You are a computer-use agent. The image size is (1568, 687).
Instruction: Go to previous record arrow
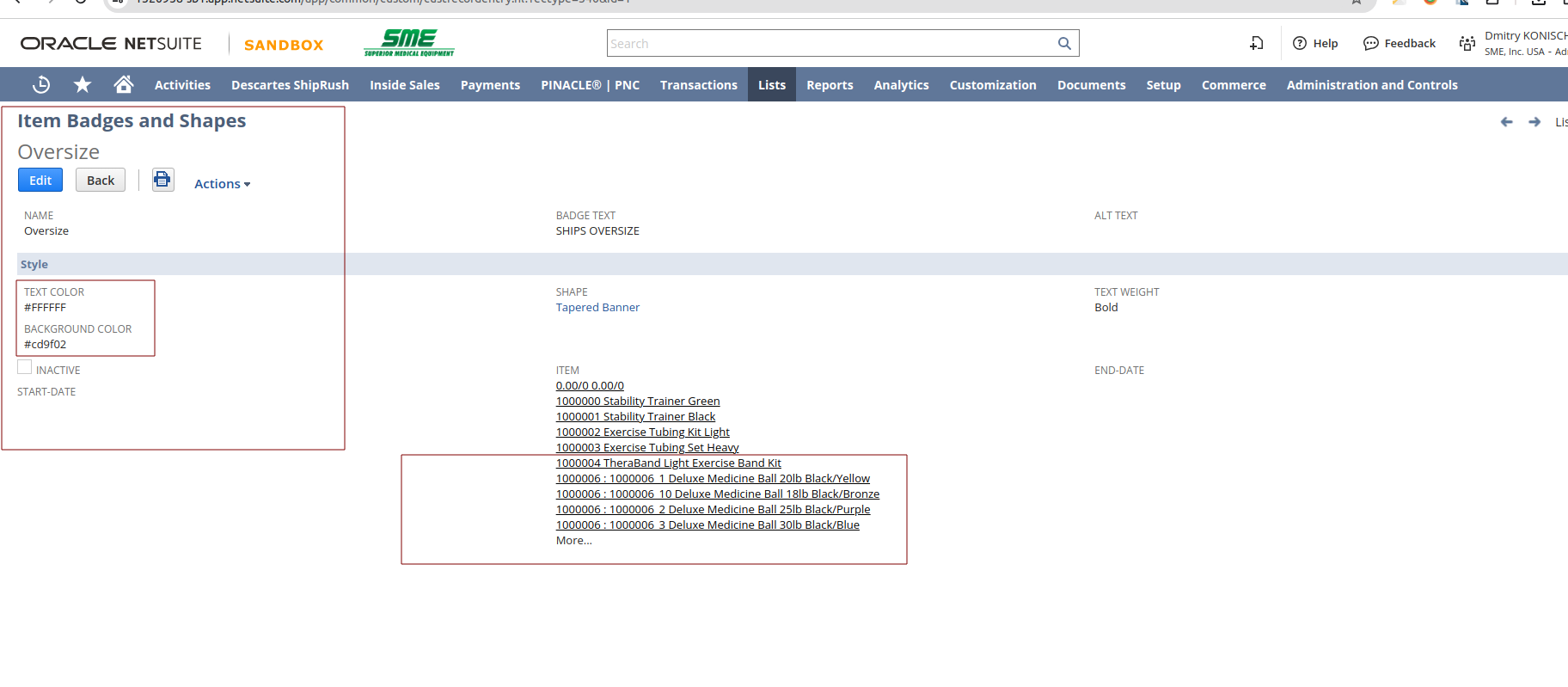1506,122
